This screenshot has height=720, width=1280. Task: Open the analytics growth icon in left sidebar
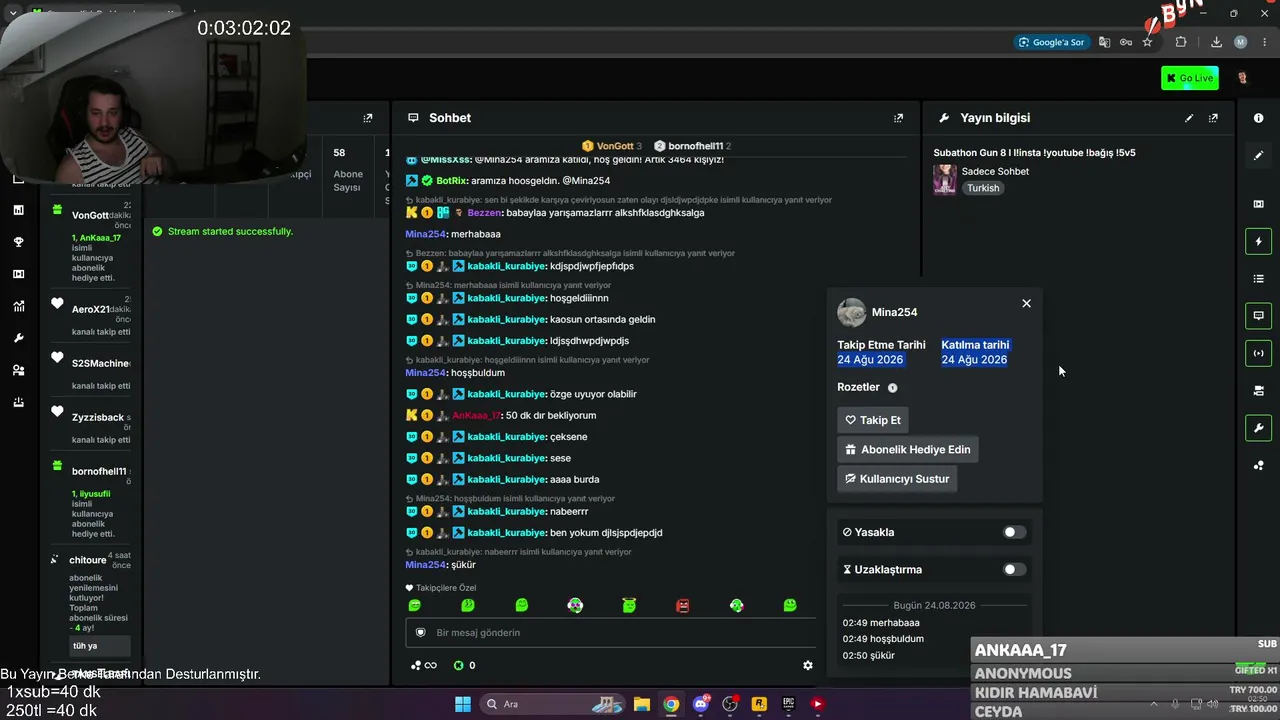pos(18,306)
